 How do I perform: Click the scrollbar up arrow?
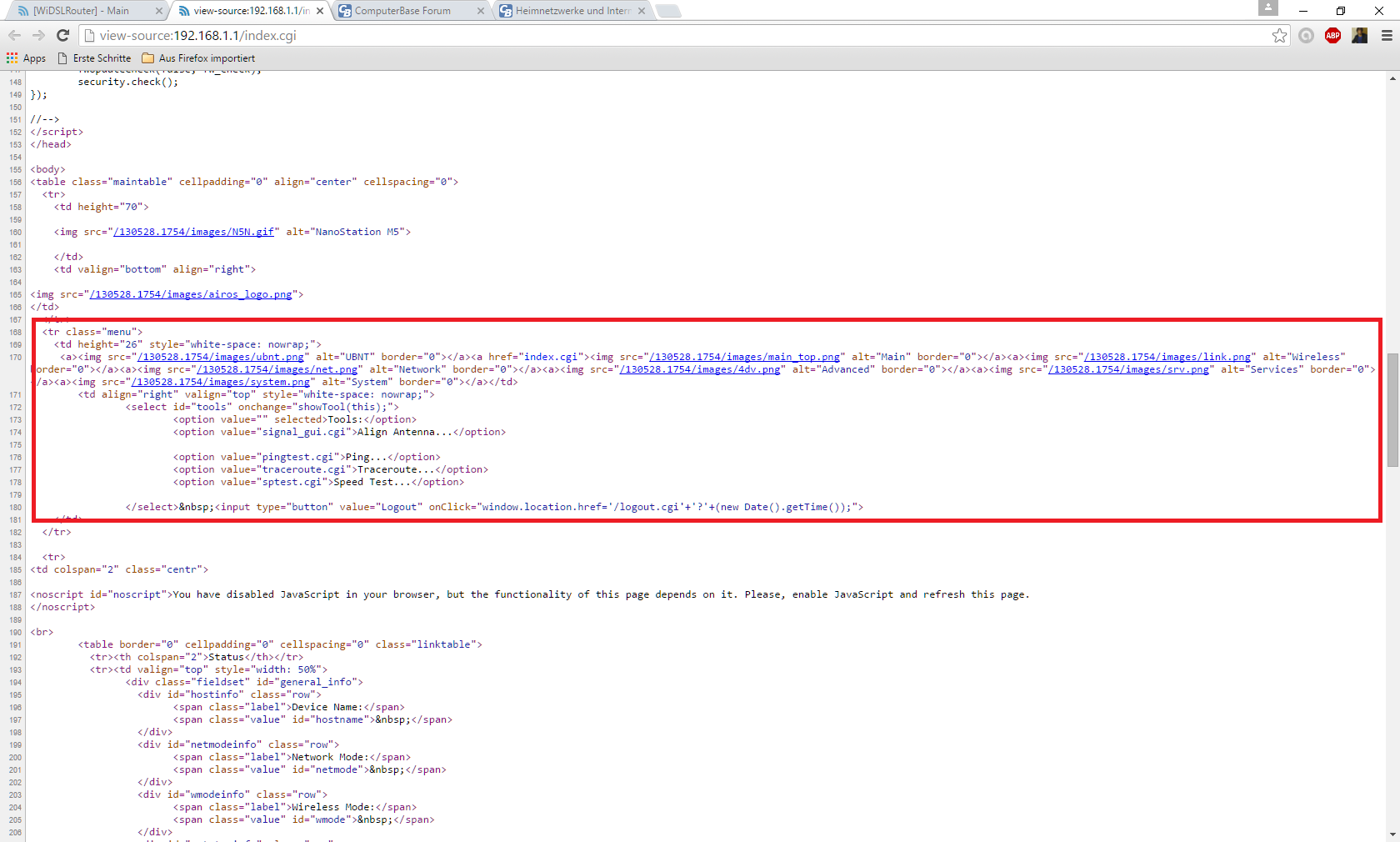tap(1392, 78)
